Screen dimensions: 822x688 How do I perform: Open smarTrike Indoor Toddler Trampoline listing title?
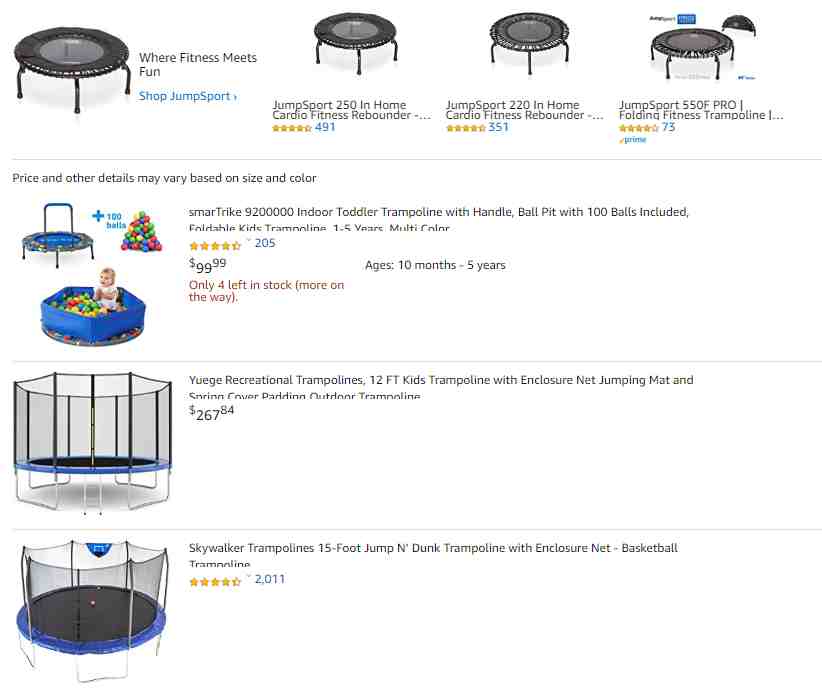pos(438,219)
